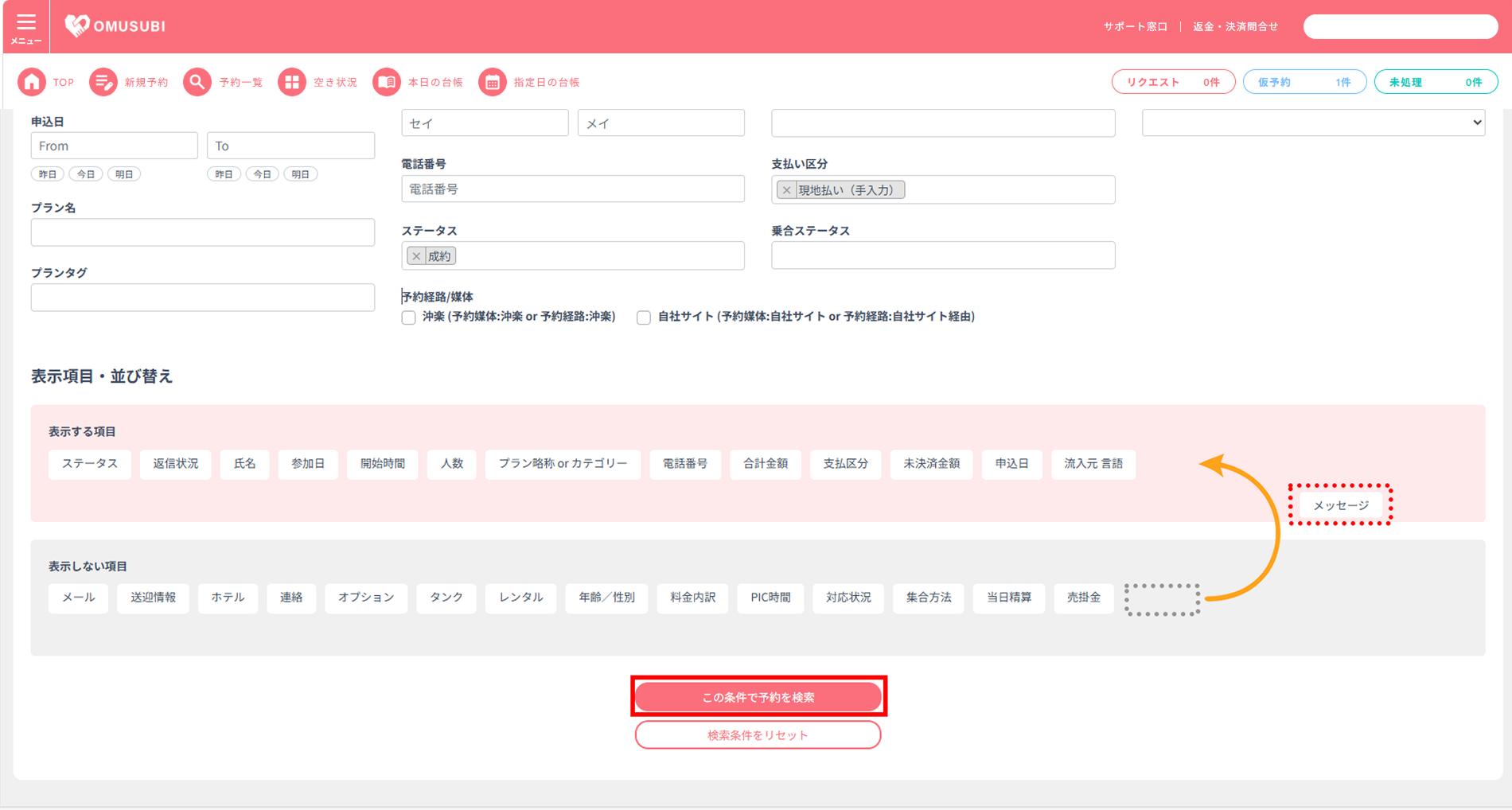The width and height of the screenshot is (1512, 810).
Task: Select the hidden 年齢／性別 chip
Action: coord(607,598)
